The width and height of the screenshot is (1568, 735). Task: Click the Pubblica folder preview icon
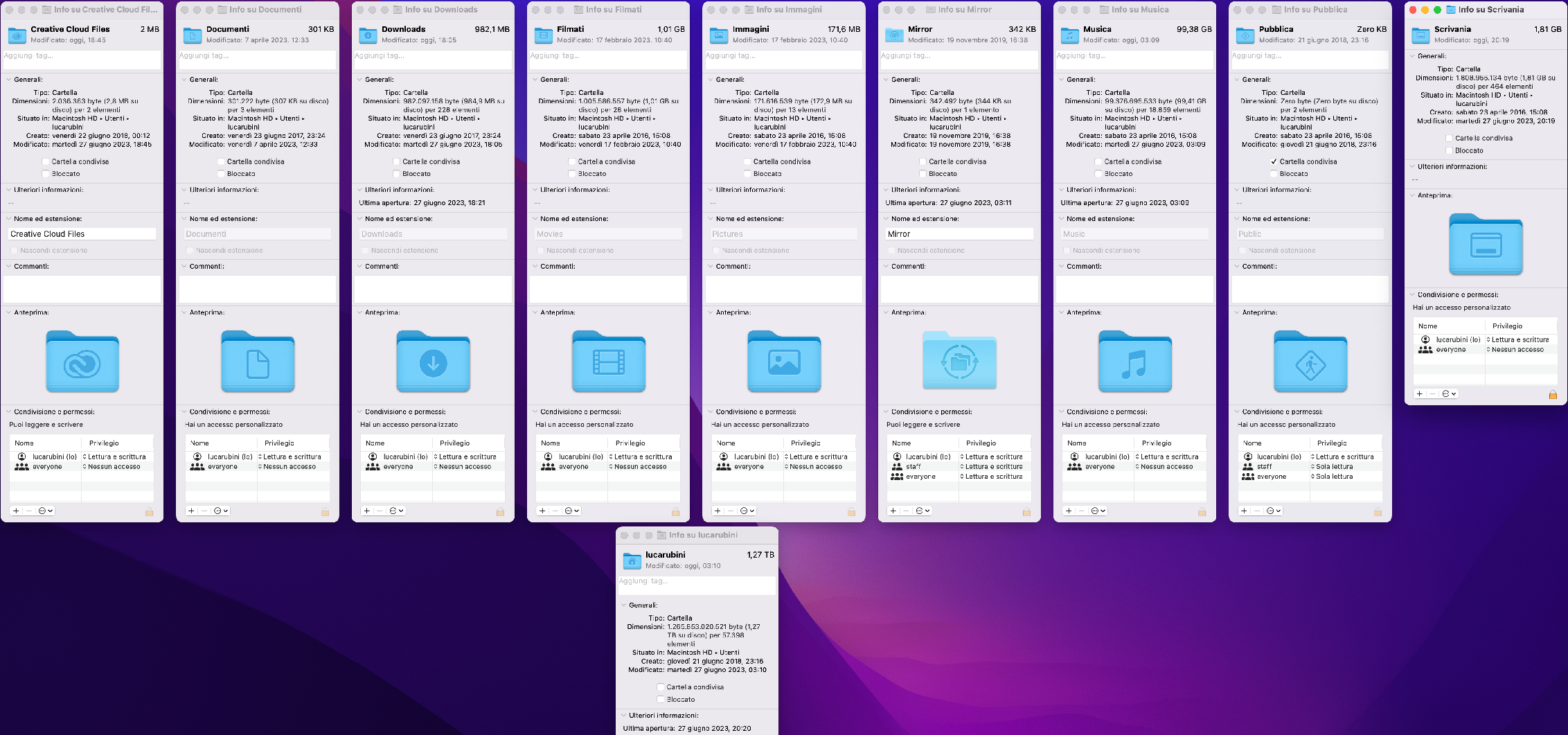(x=1310, y=362)
